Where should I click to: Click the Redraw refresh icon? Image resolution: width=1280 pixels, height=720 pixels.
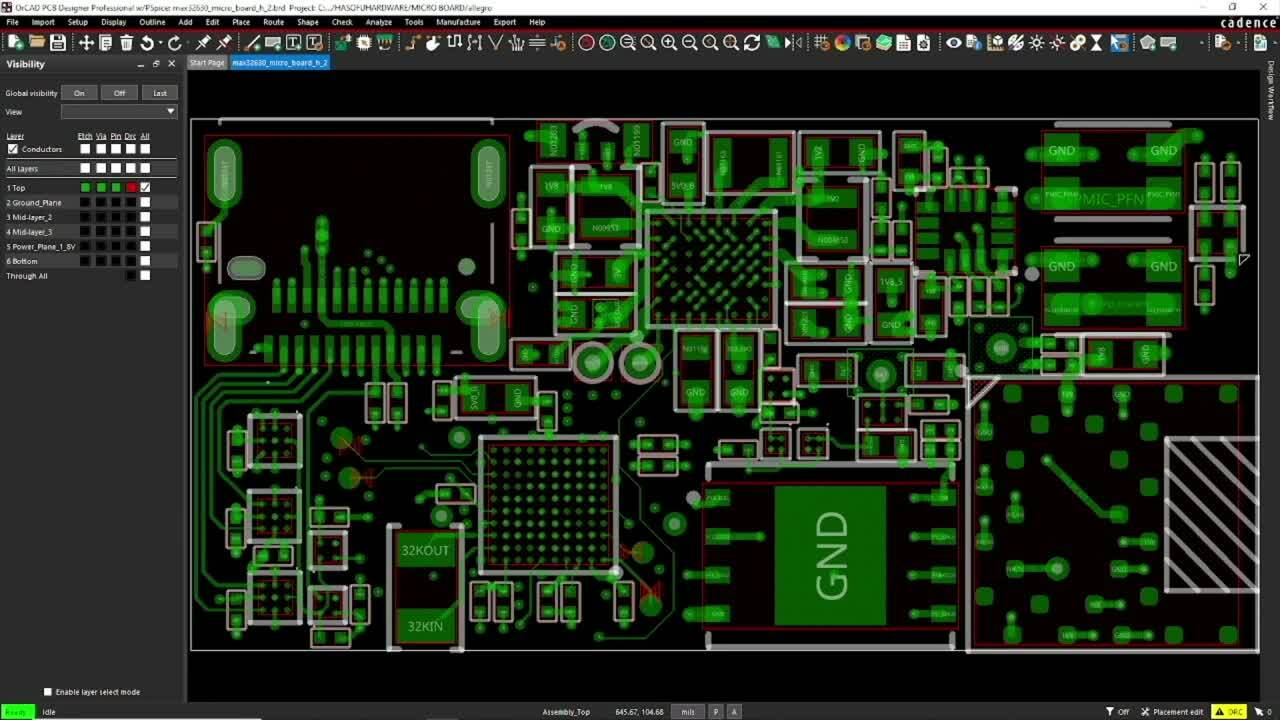tap(752, 43)
